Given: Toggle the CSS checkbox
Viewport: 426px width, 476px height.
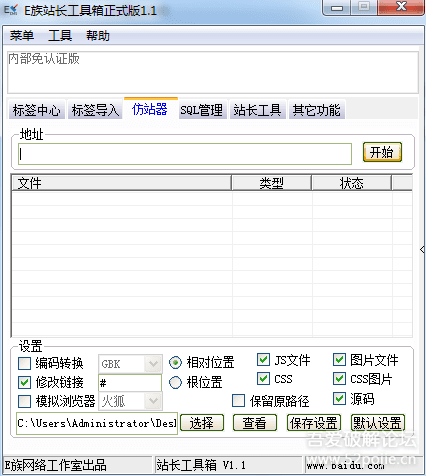Looking at the screenshot, I should tap(263, 379).
